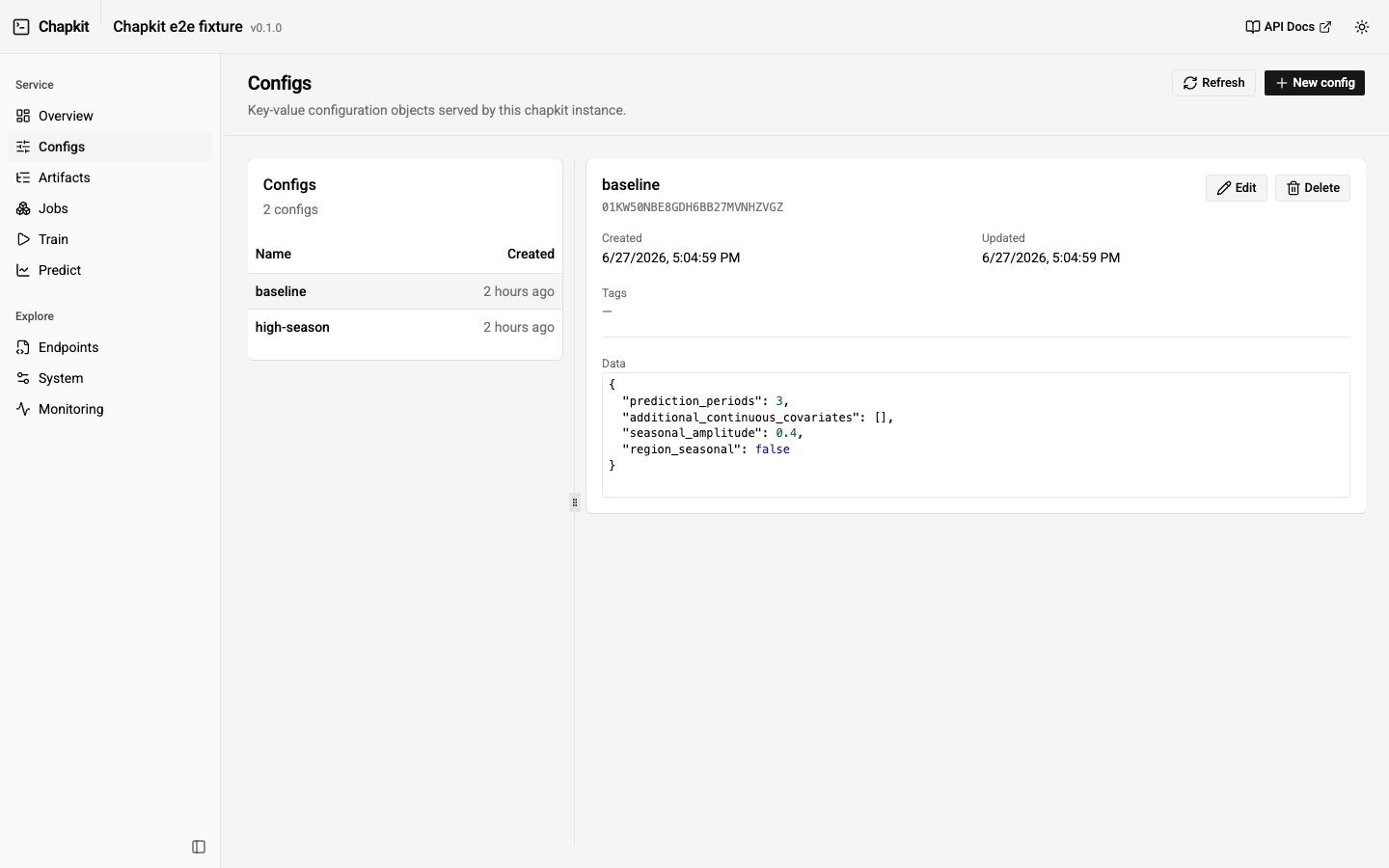
Task: Toggle the light/dark theme sun icon
Action: [x=1362, y=27]
